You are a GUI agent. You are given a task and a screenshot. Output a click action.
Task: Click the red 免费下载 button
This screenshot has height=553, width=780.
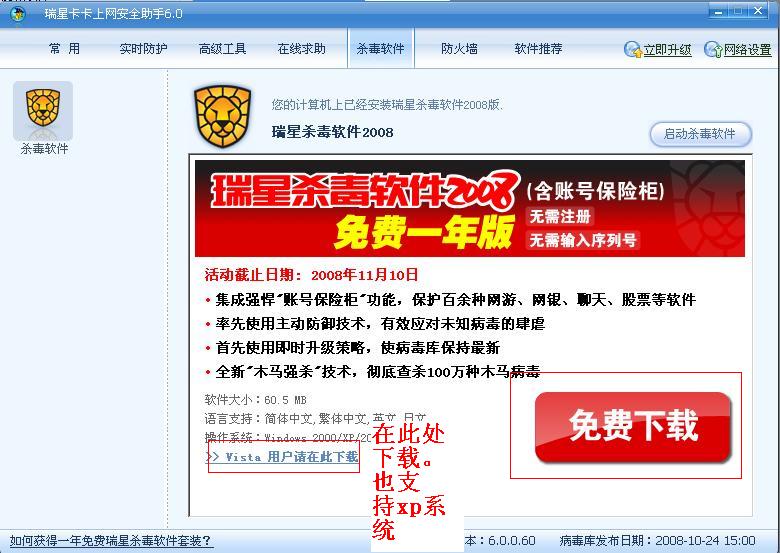tap(633, 427)
